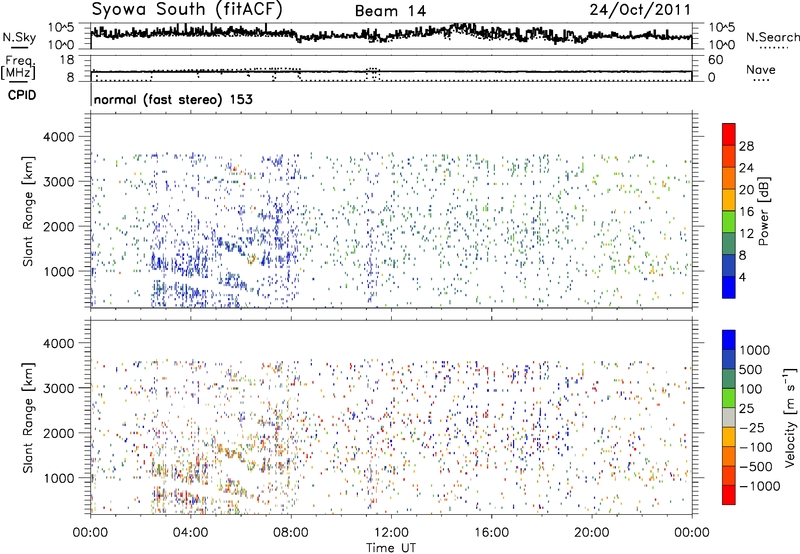Click the 'Nave' legend label
800x554 pixels.
tap(761, 69)
